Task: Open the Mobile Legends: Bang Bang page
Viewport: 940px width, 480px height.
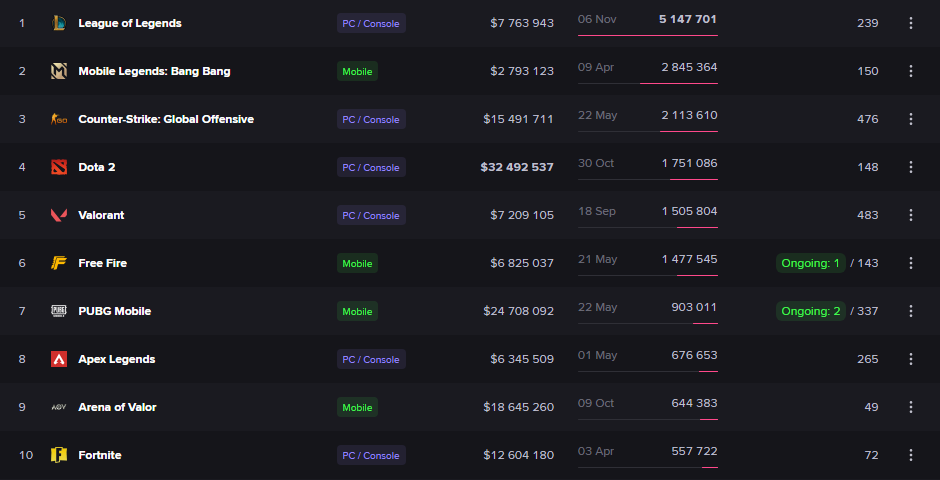Action: click(x=155, y=71)
